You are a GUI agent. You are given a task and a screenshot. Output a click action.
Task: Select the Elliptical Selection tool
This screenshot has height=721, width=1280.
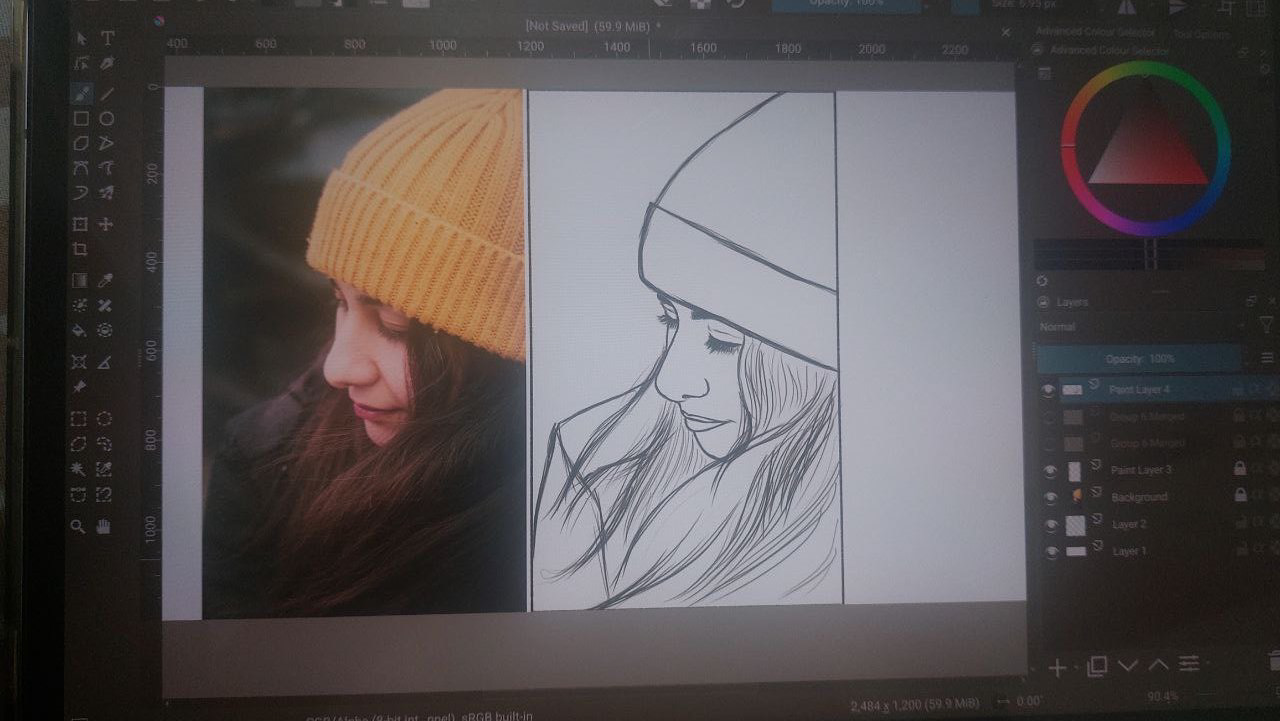point(105,419)
